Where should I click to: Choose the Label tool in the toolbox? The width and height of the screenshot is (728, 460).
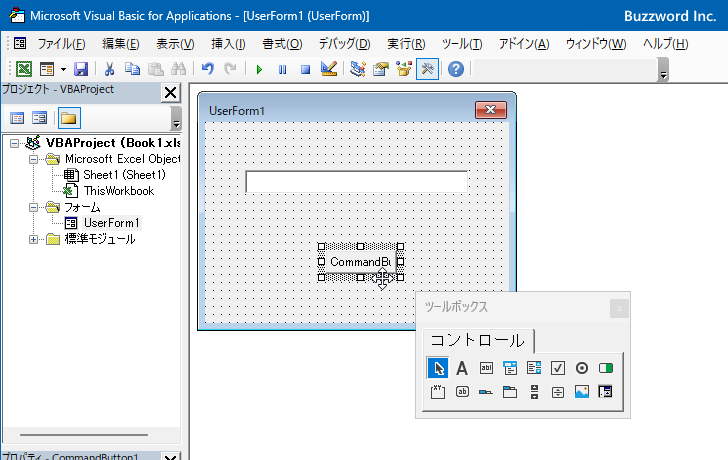(462, 368)
